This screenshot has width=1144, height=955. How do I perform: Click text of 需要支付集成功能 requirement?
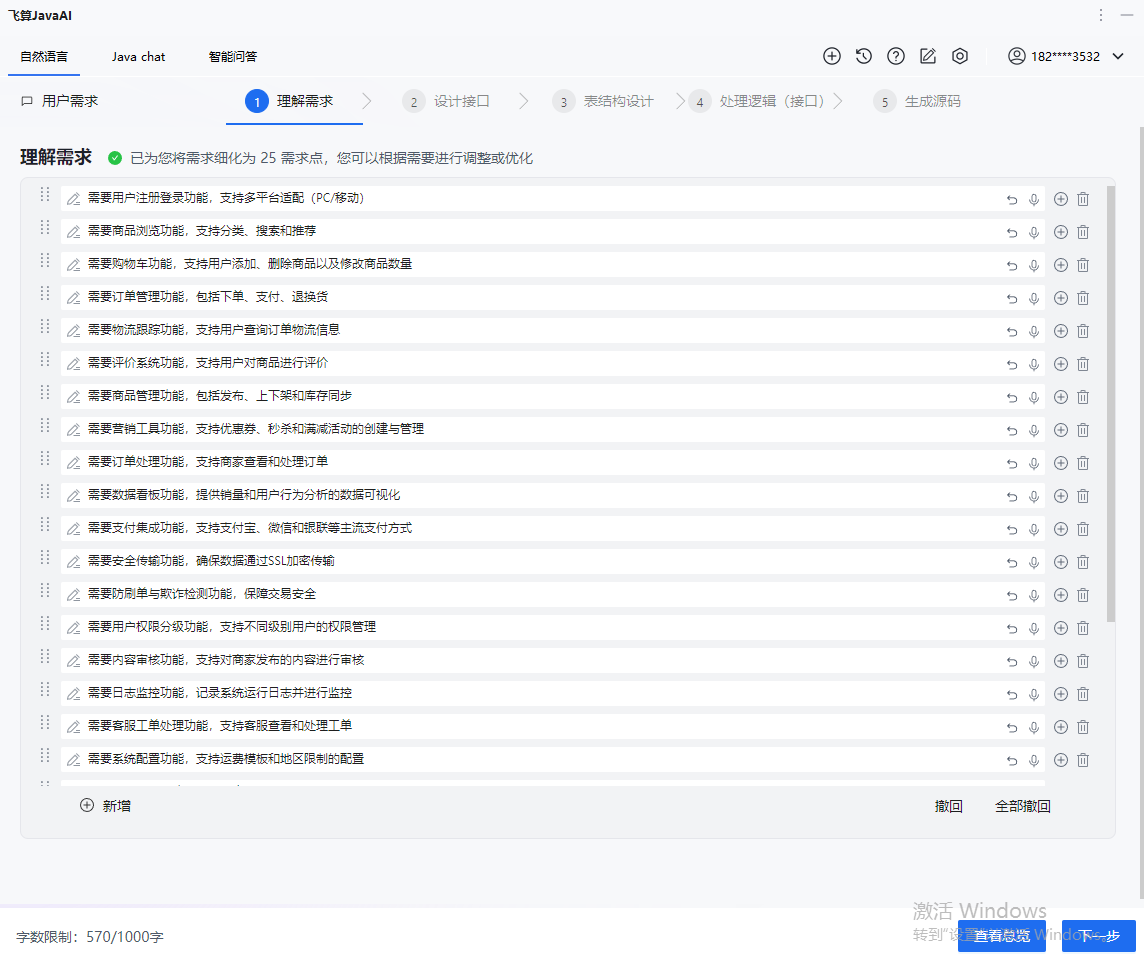250,527
